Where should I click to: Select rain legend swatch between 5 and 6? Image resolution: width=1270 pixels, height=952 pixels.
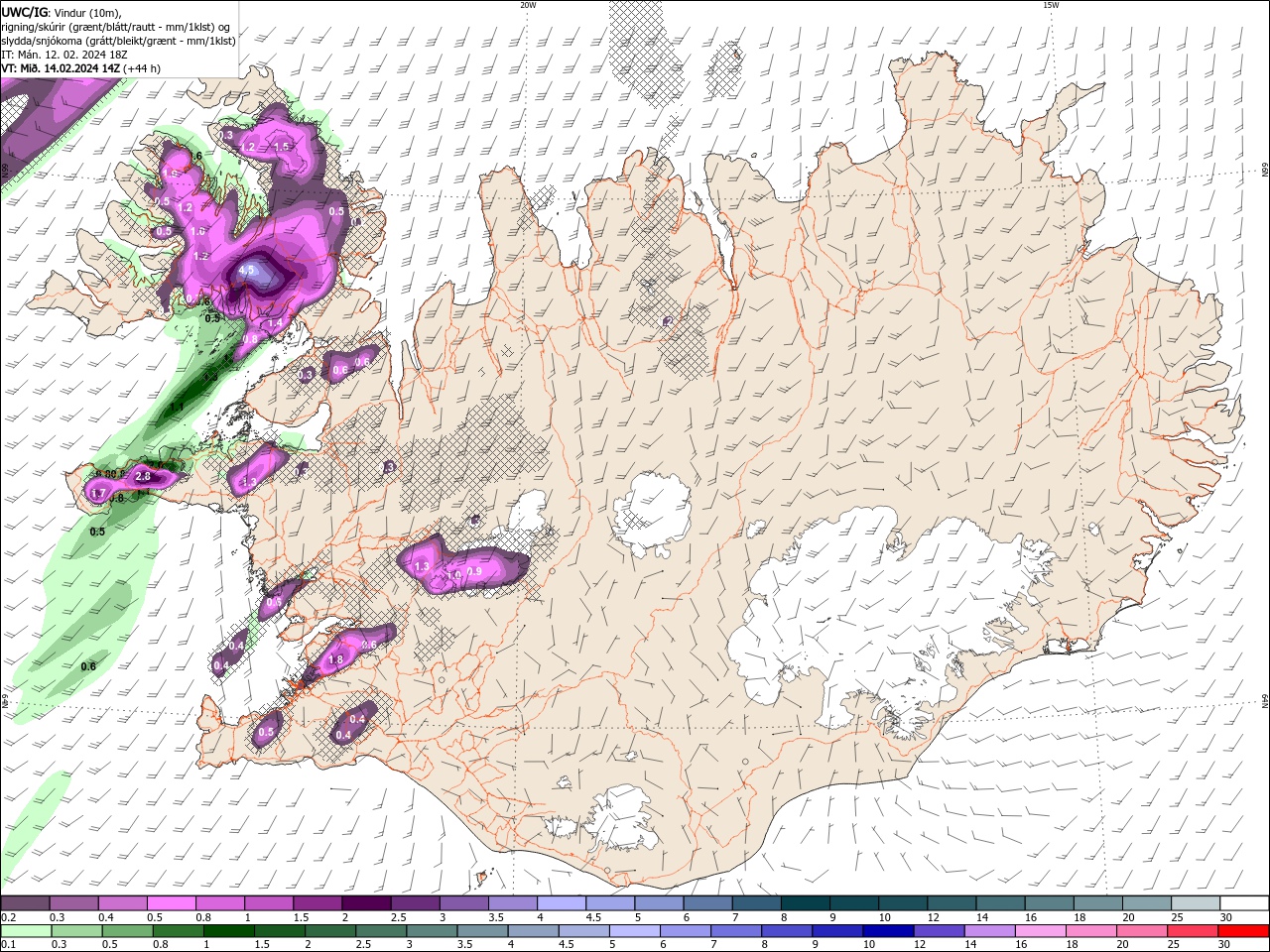pos(633,930)
